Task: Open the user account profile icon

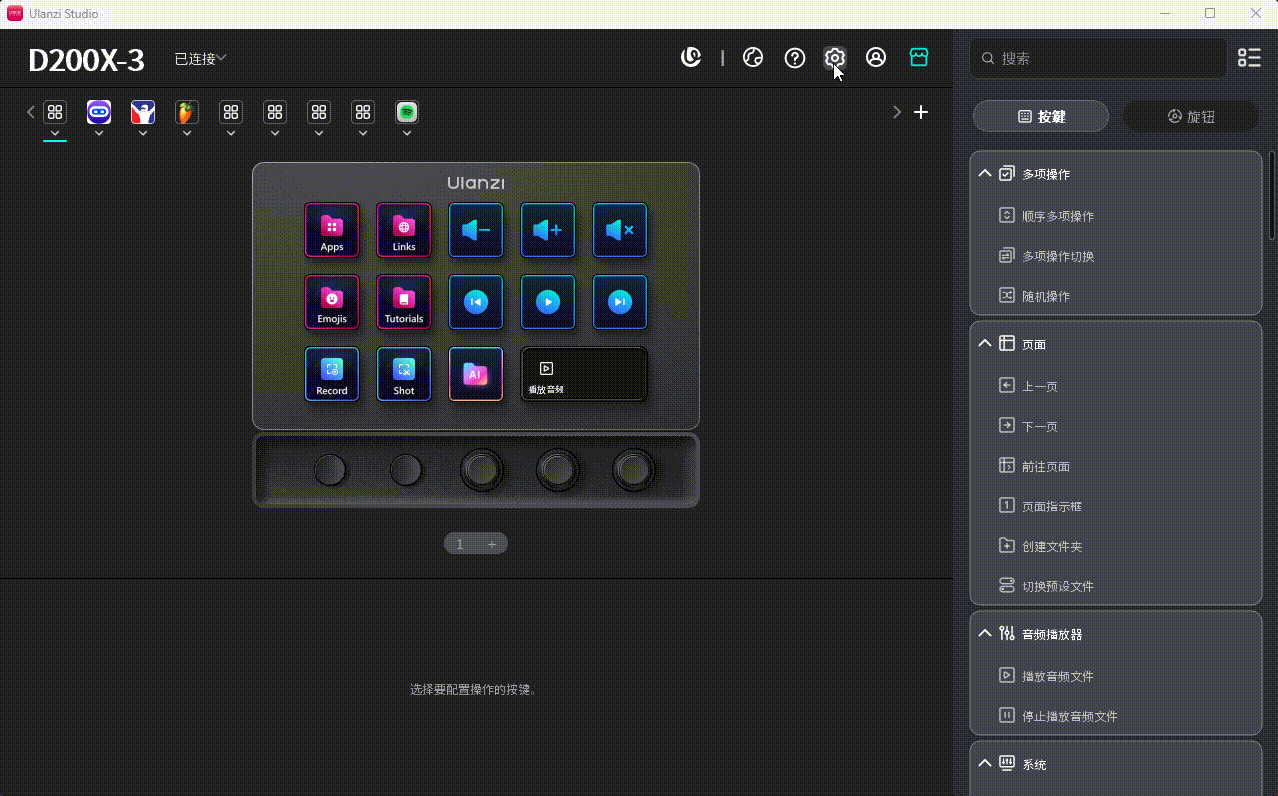Action: (x=876, y=58)
